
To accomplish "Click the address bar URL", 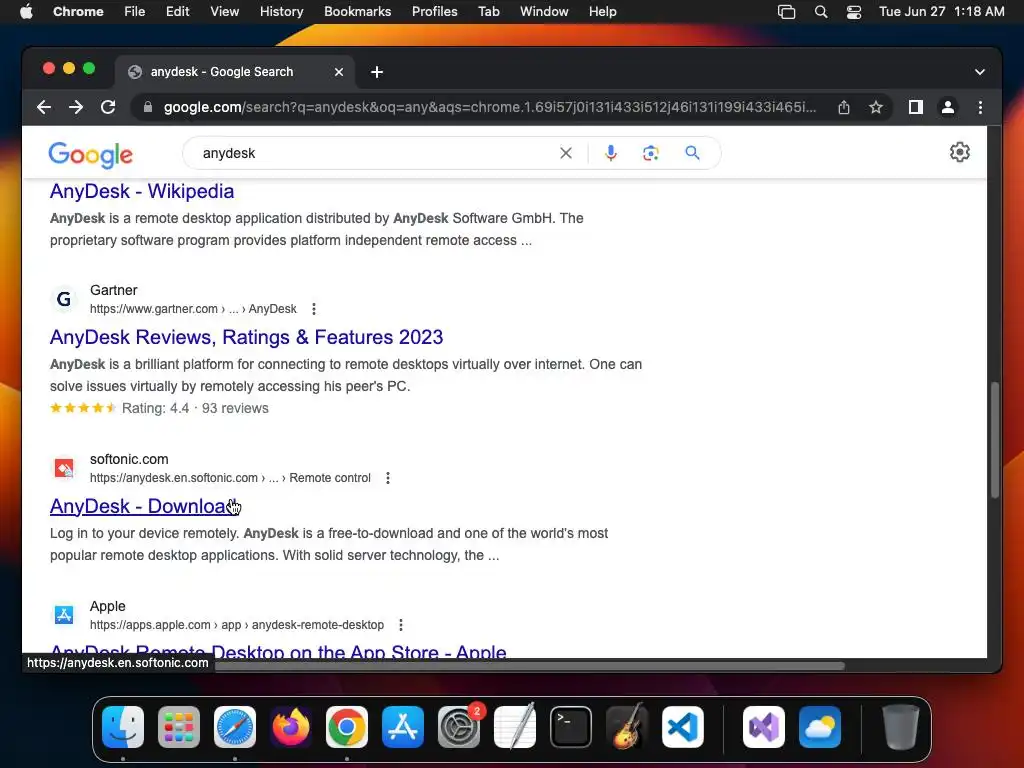I will [490, 107].
